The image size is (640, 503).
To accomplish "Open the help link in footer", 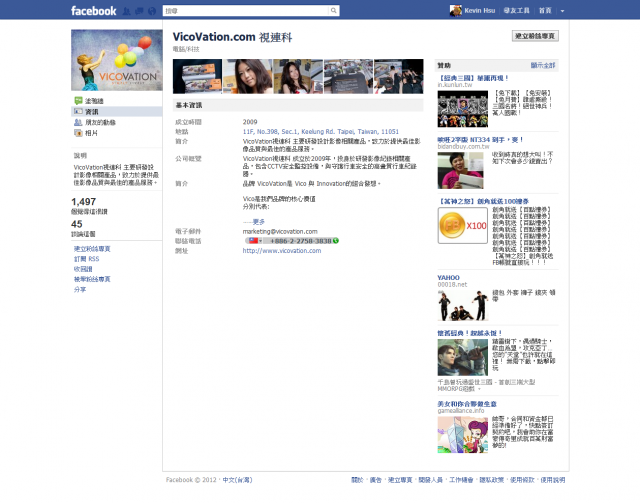I will [x=553, y=480].
